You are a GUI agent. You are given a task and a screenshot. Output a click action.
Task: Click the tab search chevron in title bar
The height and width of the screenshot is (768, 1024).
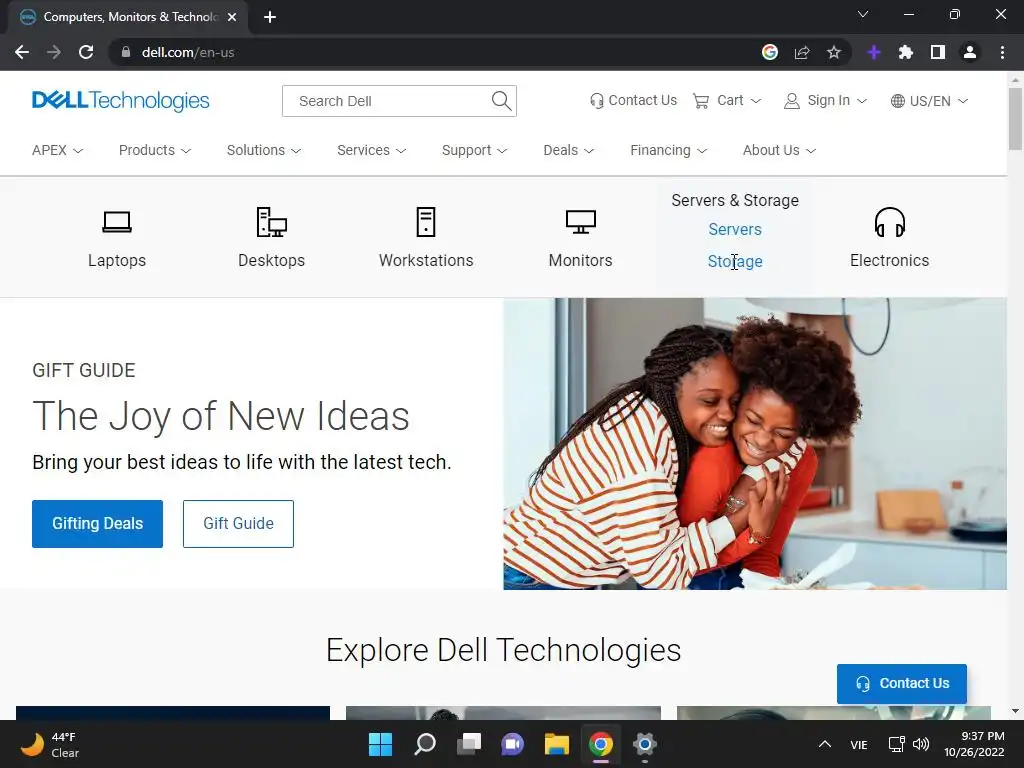click(x=863, y=14)
